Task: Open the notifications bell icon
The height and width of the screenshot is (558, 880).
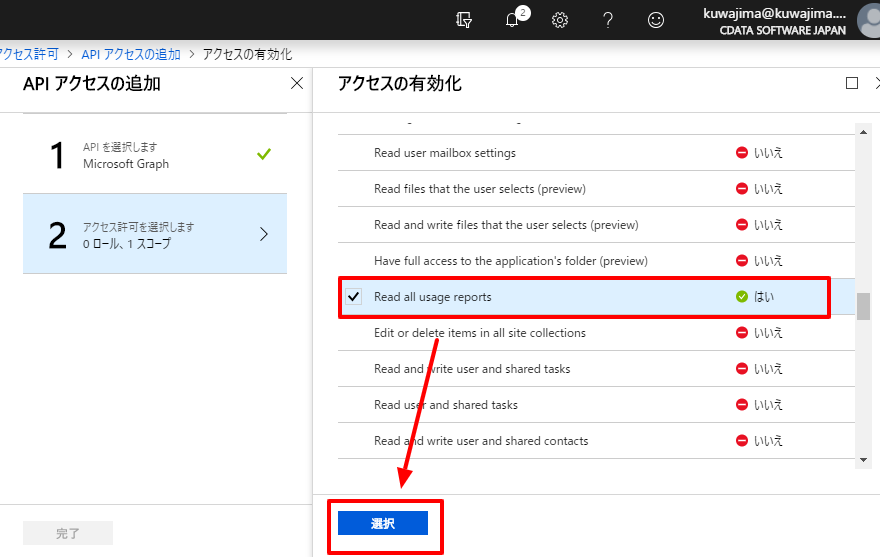Action: pos(512,20)
